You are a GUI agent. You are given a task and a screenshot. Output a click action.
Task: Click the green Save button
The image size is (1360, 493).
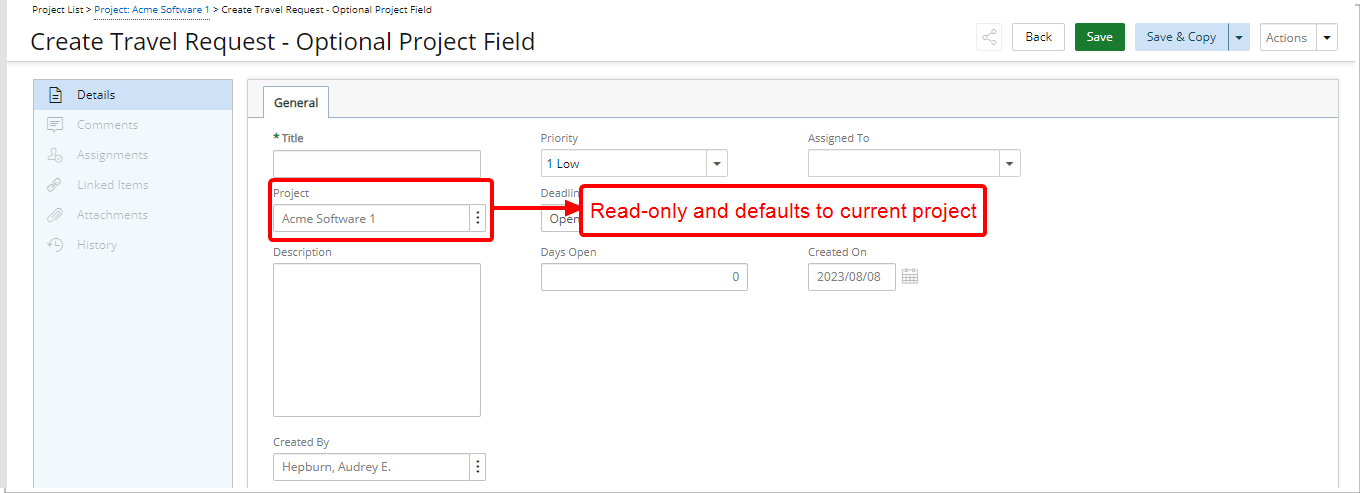click(x=1099, y=37)
